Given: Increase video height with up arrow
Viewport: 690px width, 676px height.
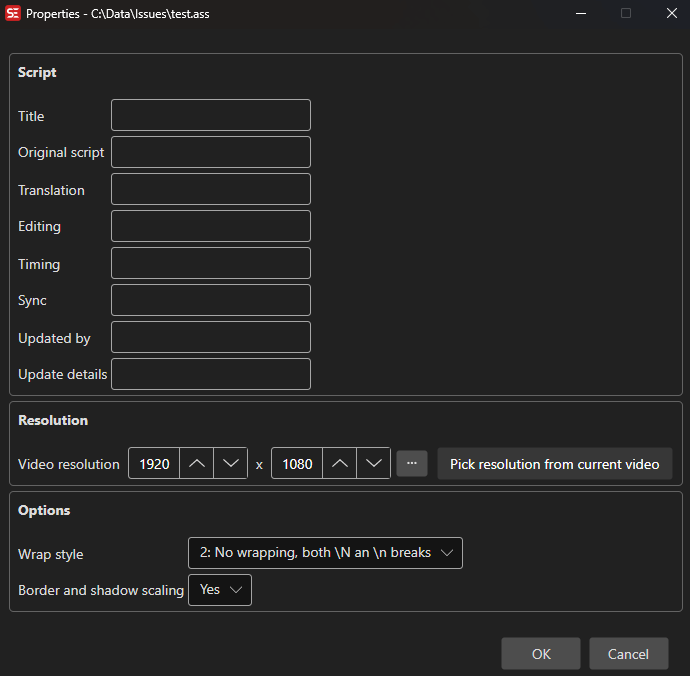Looking at the screenshot, I should (339, 463).
